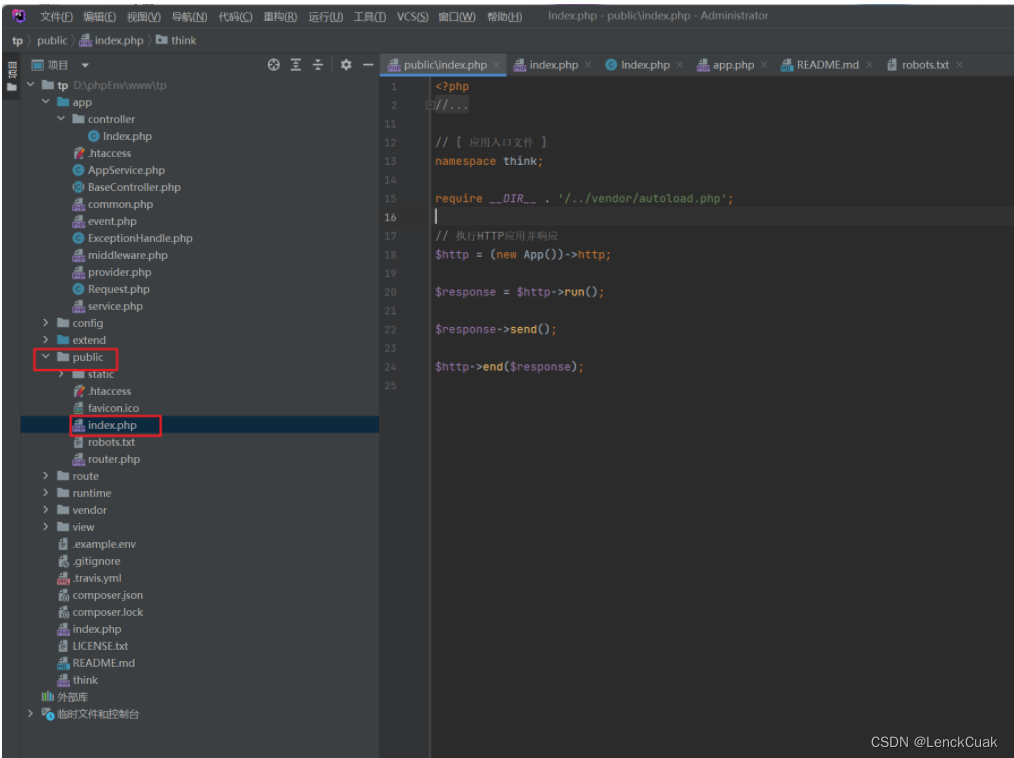Hide the project panel with minus icon

coord(368,65)
